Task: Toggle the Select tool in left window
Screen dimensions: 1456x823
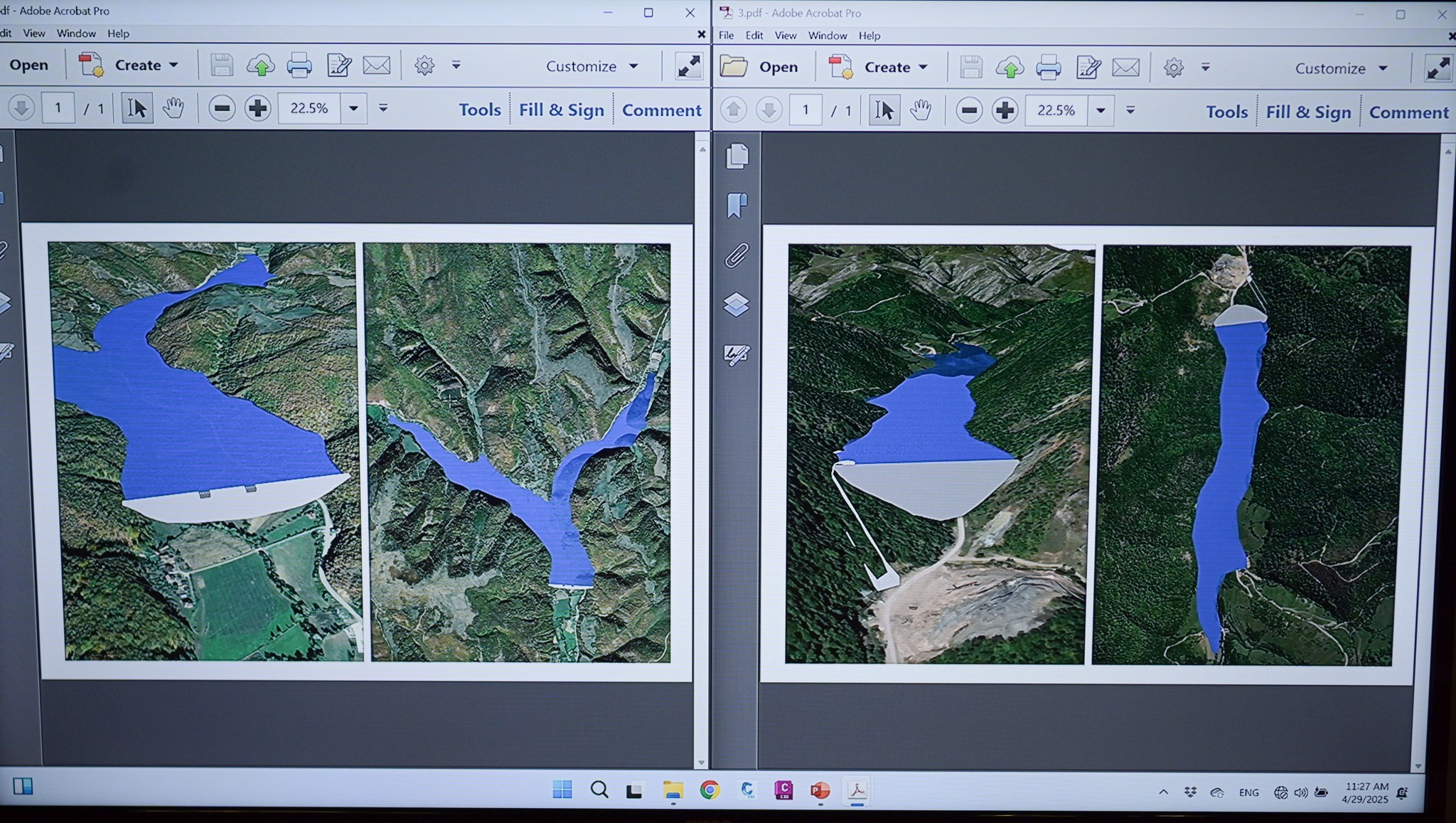Action: (136, 108)
